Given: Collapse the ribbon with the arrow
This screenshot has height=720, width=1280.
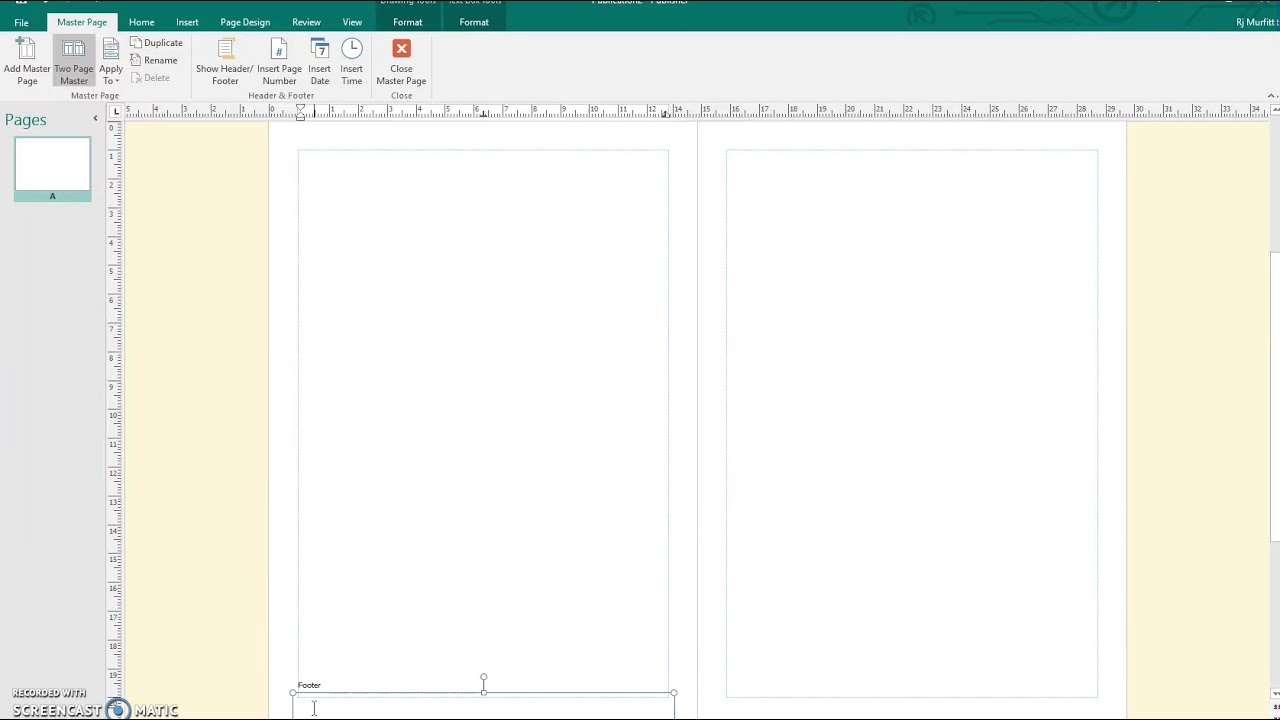Looking at the screenshot, I should 1271,95.
